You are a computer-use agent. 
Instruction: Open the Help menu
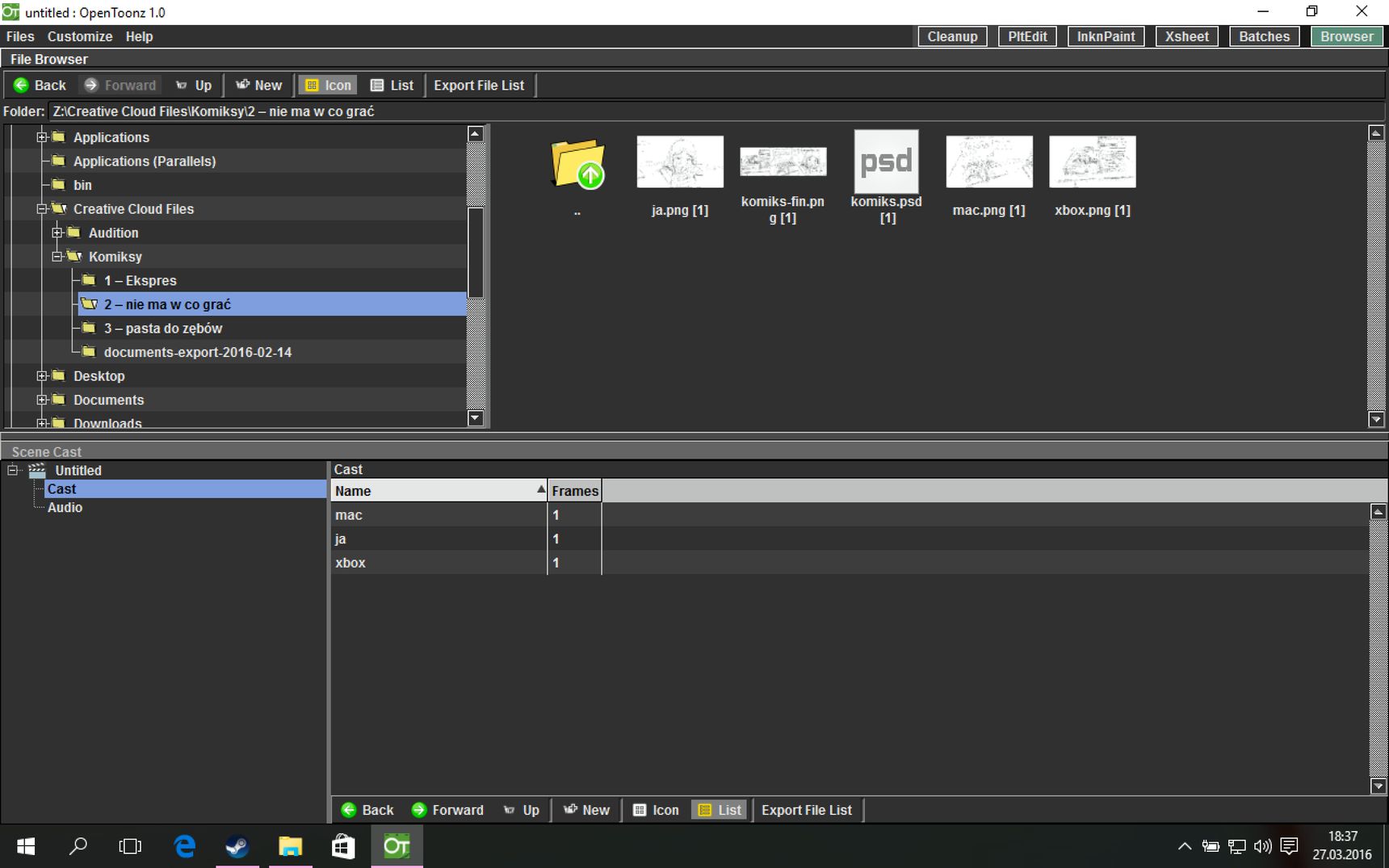tap(139, 36)
